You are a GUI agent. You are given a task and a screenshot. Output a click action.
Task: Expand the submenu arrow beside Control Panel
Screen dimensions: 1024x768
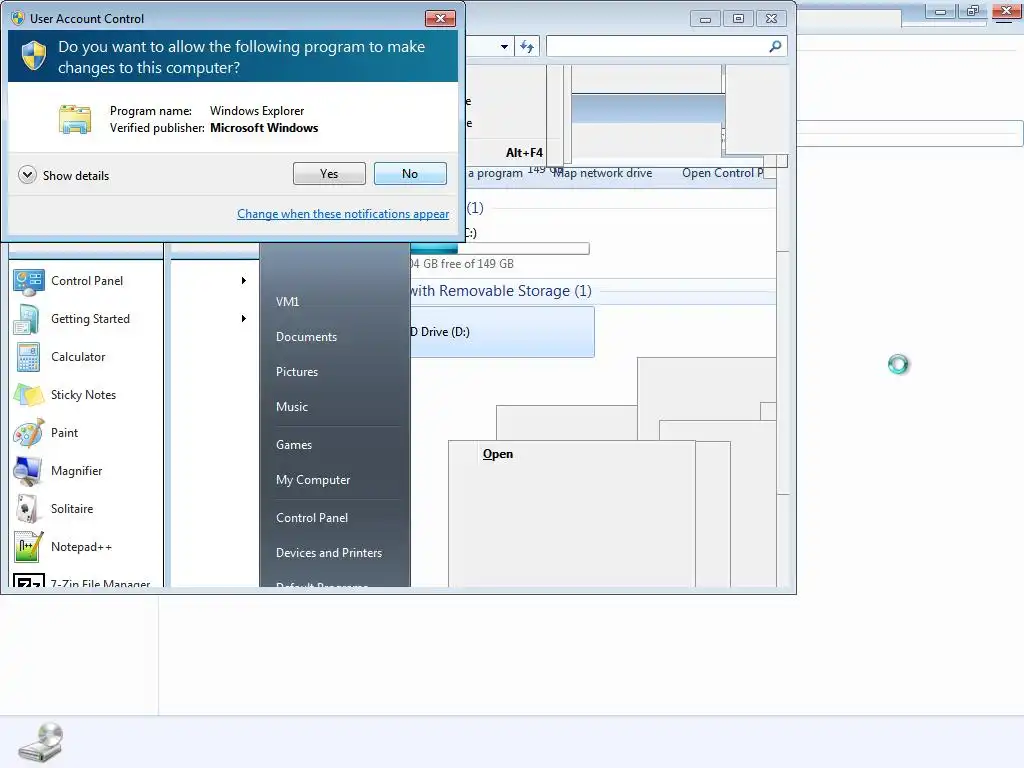tap(244, 281)
